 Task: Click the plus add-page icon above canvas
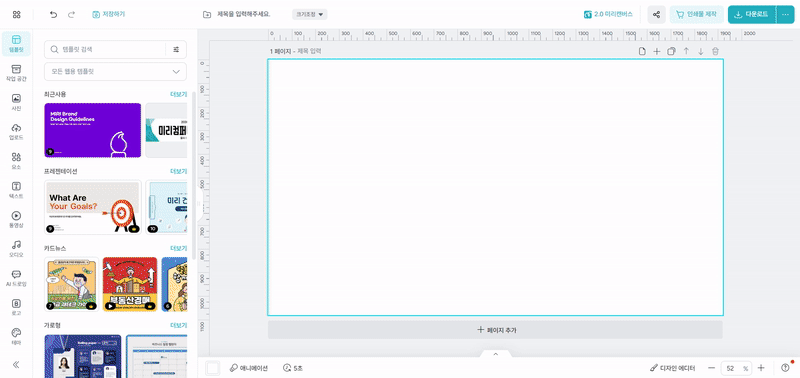[657, 51]
